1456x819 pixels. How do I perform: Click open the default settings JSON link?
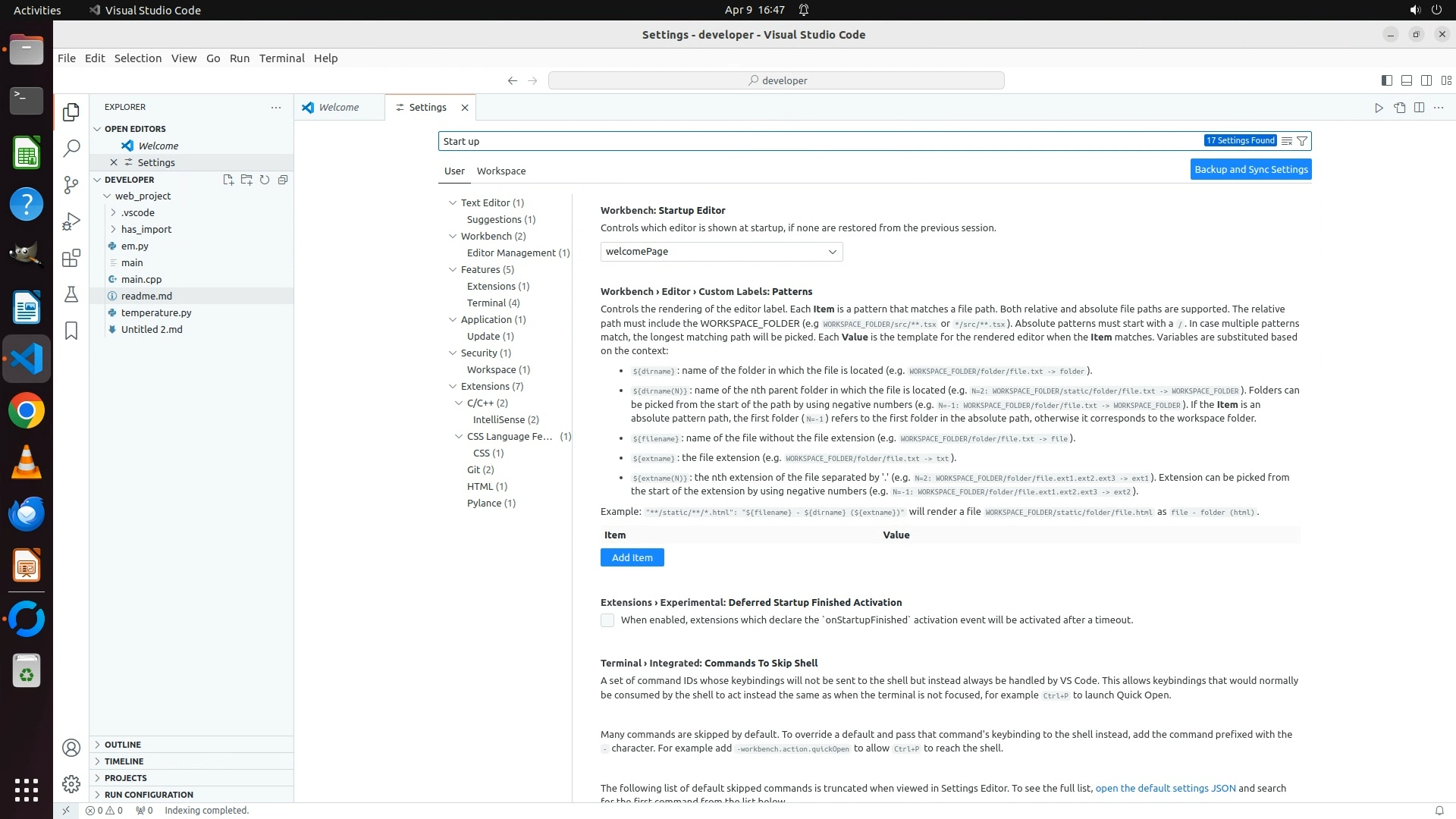click(1165, 788)
